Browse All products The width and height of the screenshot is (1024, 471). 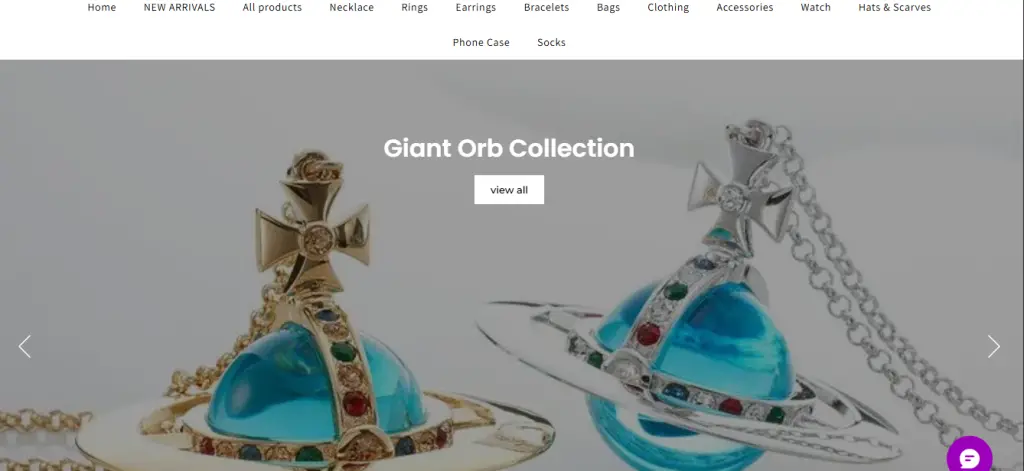272,7
